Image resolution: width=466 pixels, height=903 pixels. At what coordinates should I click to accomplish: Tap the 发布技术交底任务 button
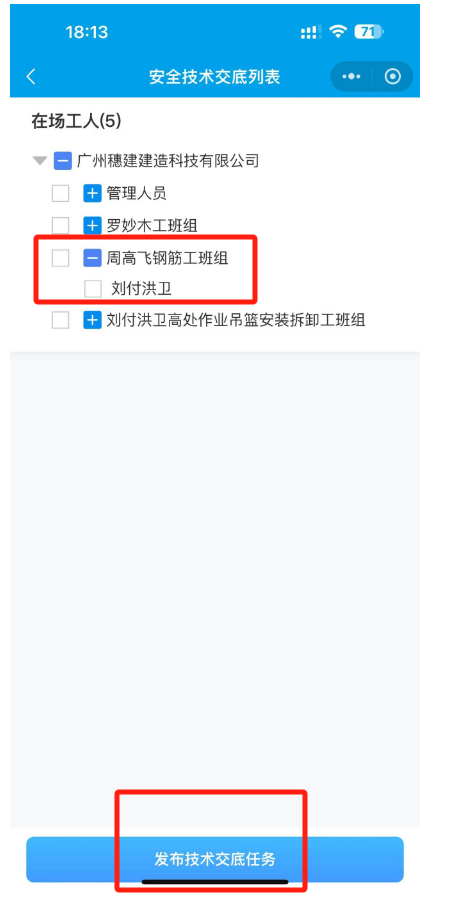(215, 859)
